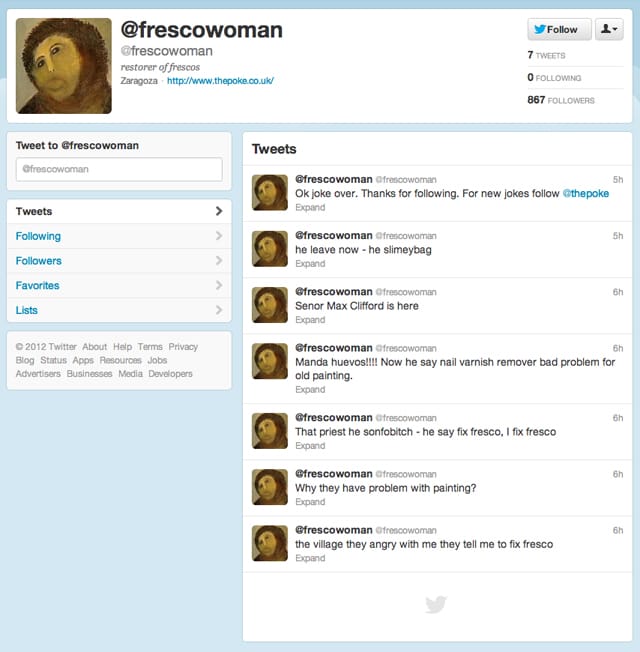Click avatar beside 'the village they angry' tweet
The width and height of the screenshot is (640, 652).
(270, 543)
